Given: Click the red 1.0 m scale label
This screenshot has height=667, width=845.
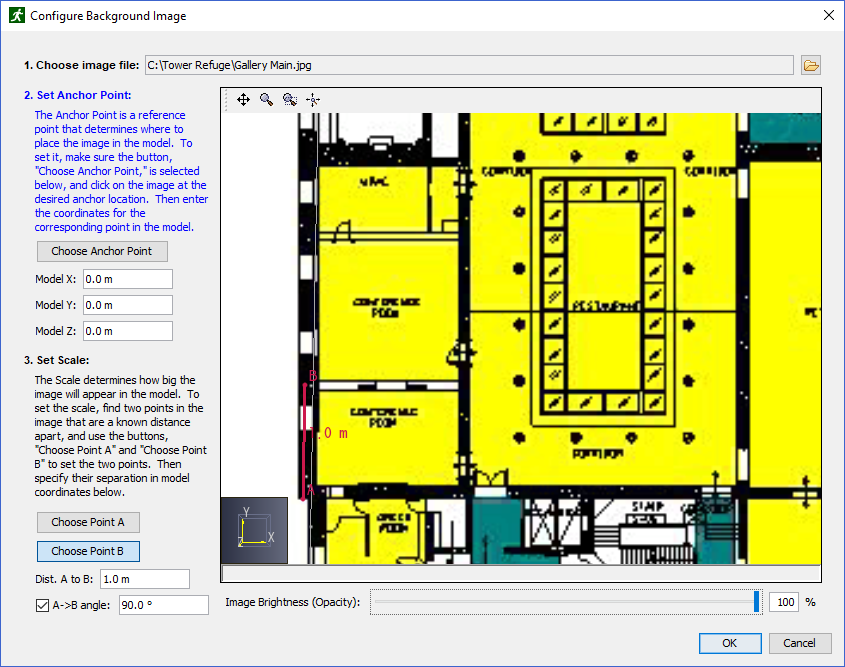Looking at the screenshot, I should [x=329, y=433].
